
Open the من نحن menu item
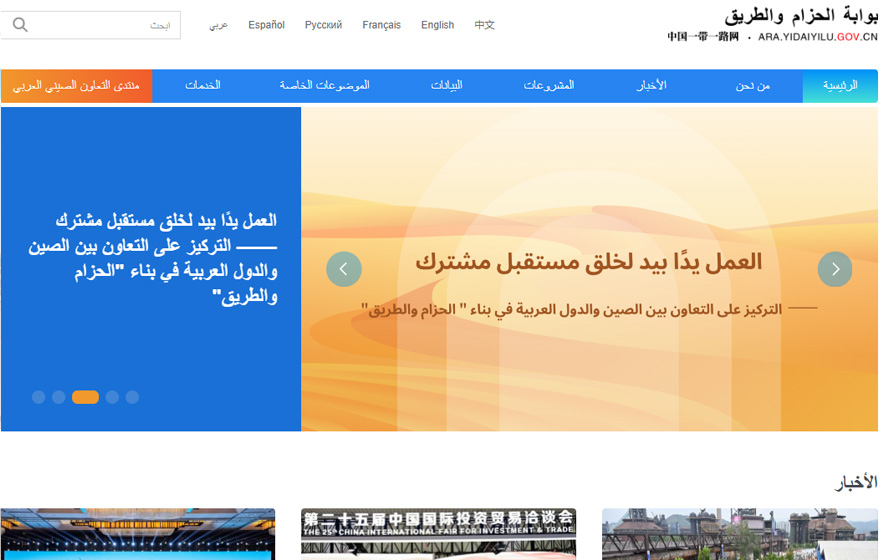(x=753, y=86)
